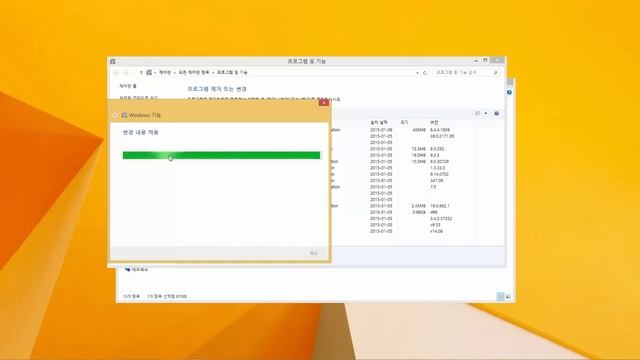Screen dimensions: 640x360
Task: Switch rear window to large icons view
Action: pos(508,296)
